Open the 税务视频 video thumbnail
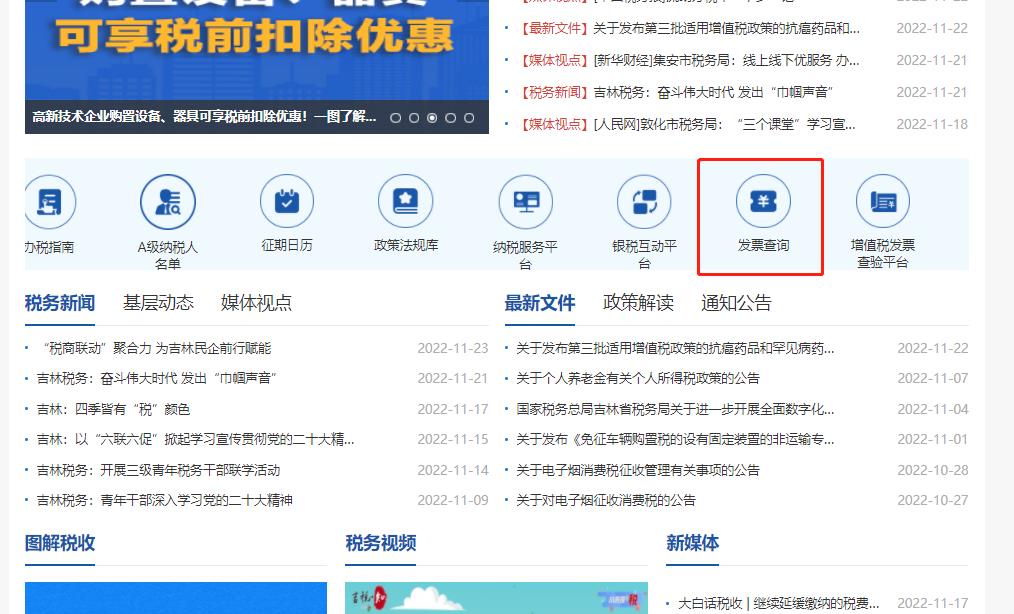The width and height of the screenshot is (1014, 614). coord(496,598)
